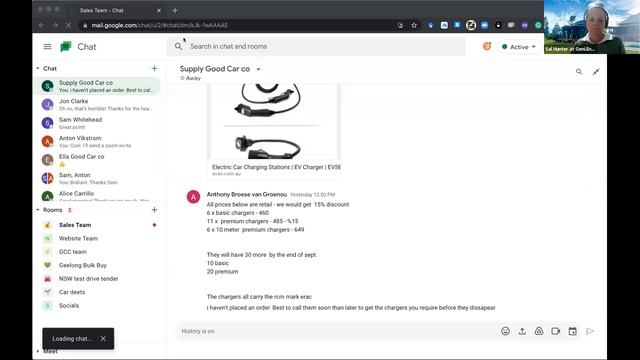Open the Electric Car Charging Stations link
The height and width of the screenshot is (360, 640).
click(276, 167)
